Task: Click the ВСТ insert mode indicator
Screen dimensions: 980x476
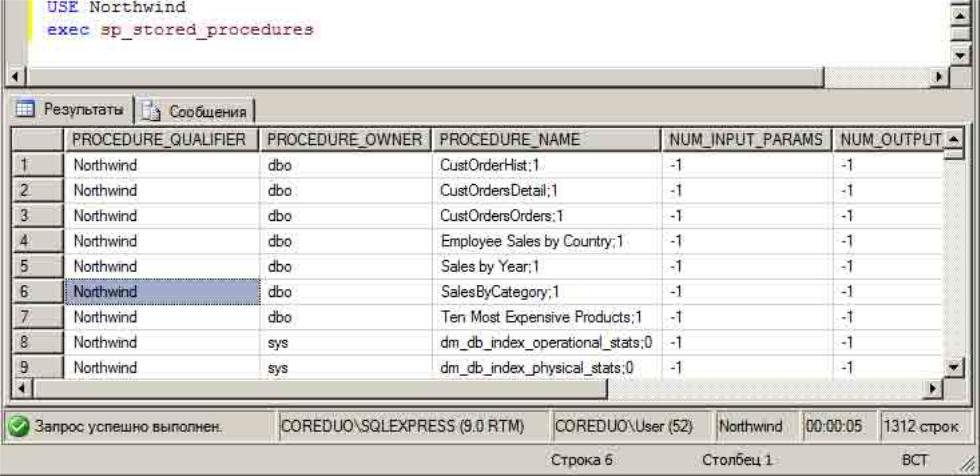Action: coord(914,460)
